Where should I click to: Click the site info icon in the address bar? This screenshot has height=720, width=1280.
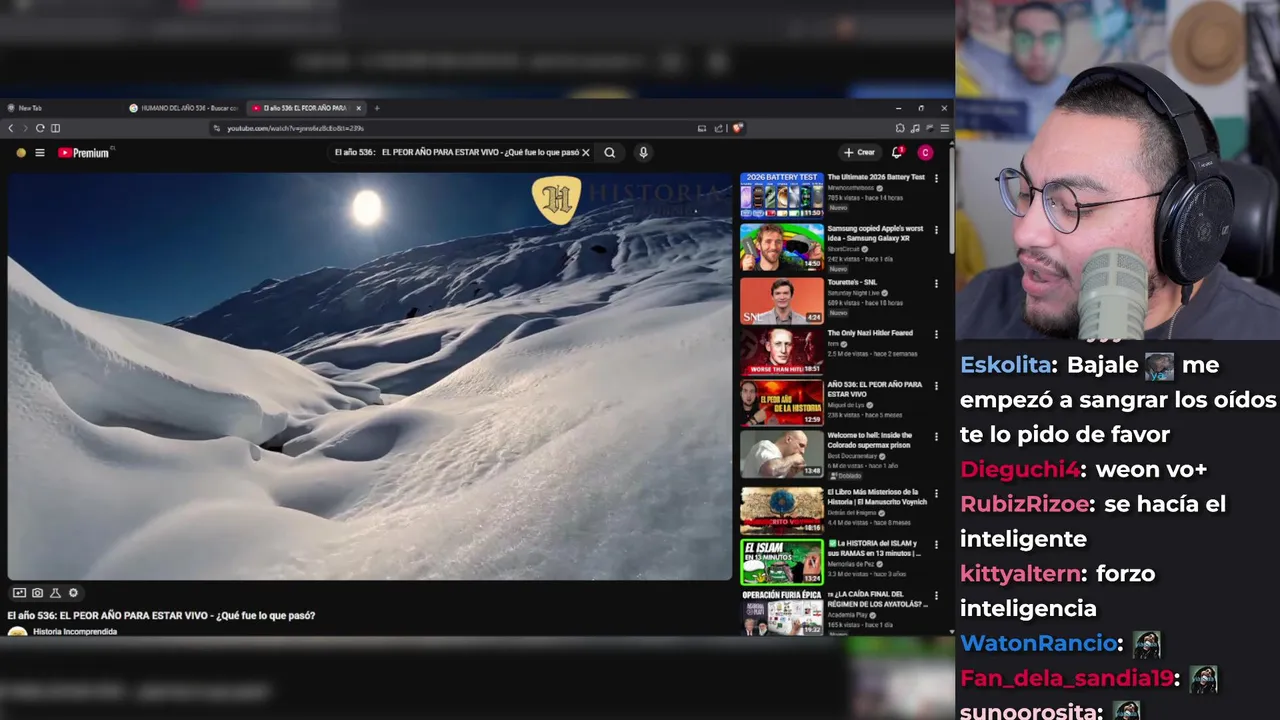click(216, 128)
